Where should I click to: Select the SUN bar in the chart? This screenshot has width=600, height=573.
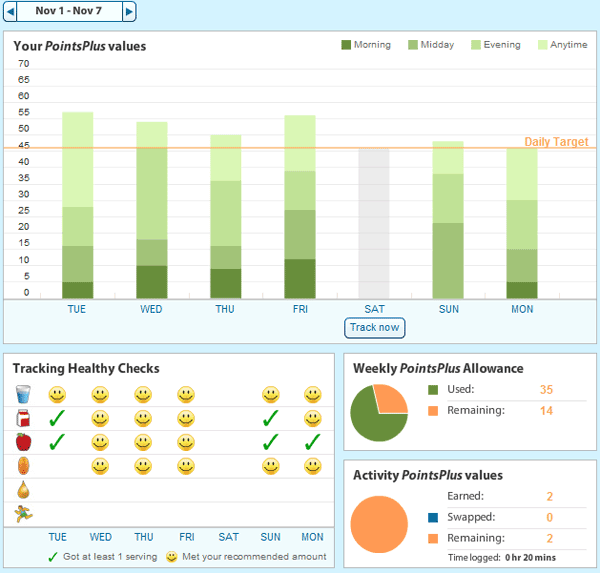448,220
